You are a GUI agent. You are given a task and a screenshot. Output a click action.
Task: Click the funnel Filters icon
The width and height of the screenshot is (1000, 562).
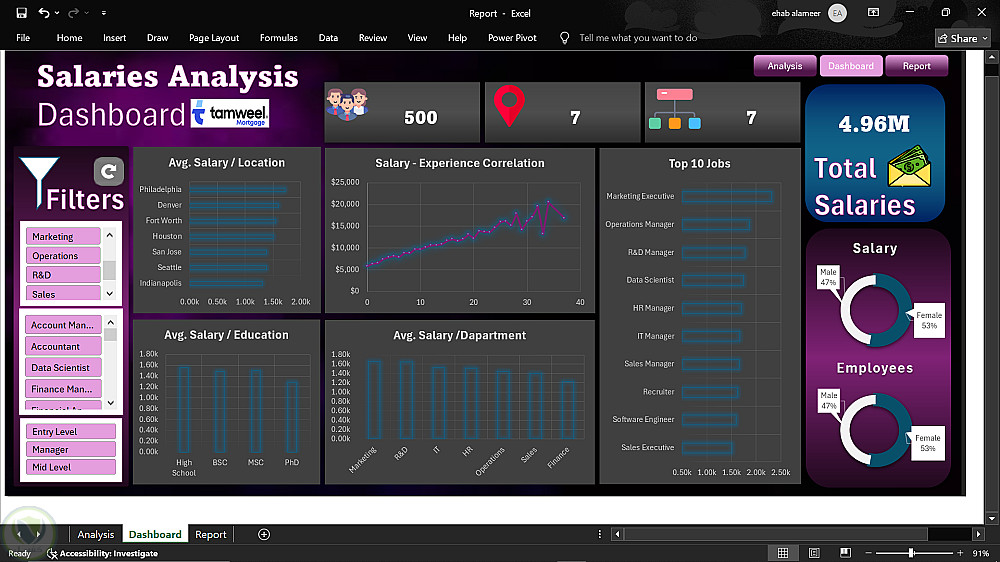[x=39, y=181]
